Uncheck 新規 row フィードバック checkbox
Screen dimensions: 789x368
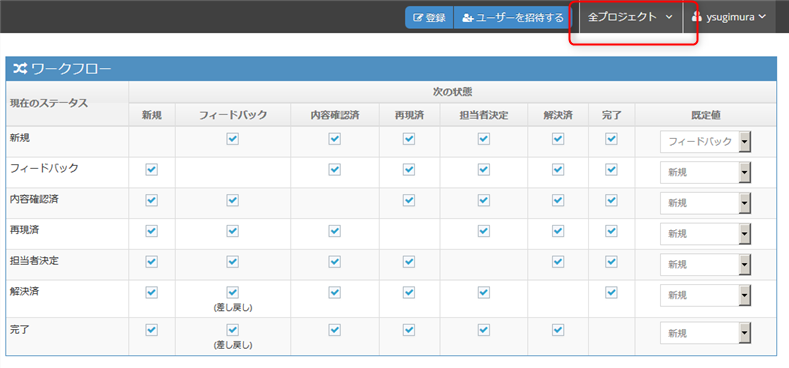point(232,139)
